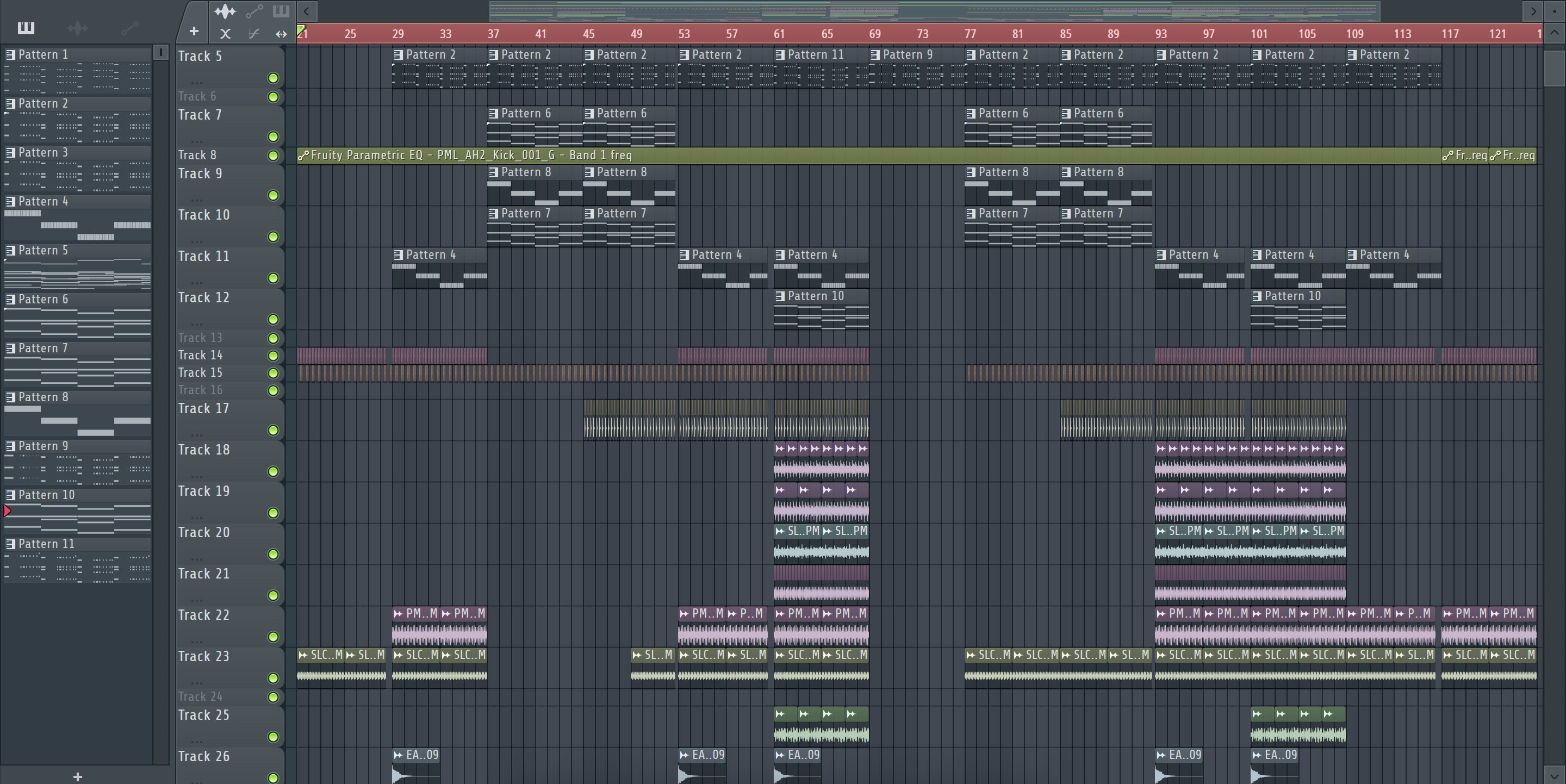This screenshot has height=784, width=1566.
Task: Click the current pattern red arrow marker
Action: (x=7, y=511)
